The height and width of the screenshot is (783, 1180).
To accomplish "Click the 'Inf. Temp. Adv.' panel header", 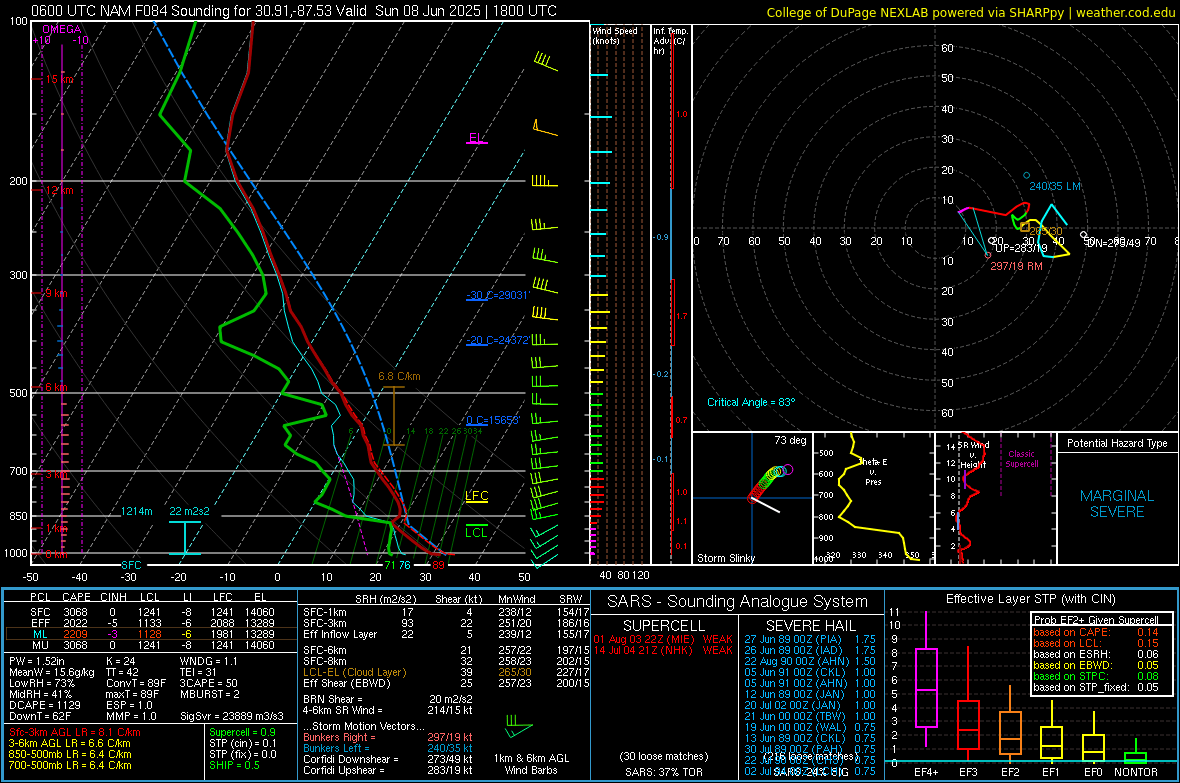I will [671, 41].
